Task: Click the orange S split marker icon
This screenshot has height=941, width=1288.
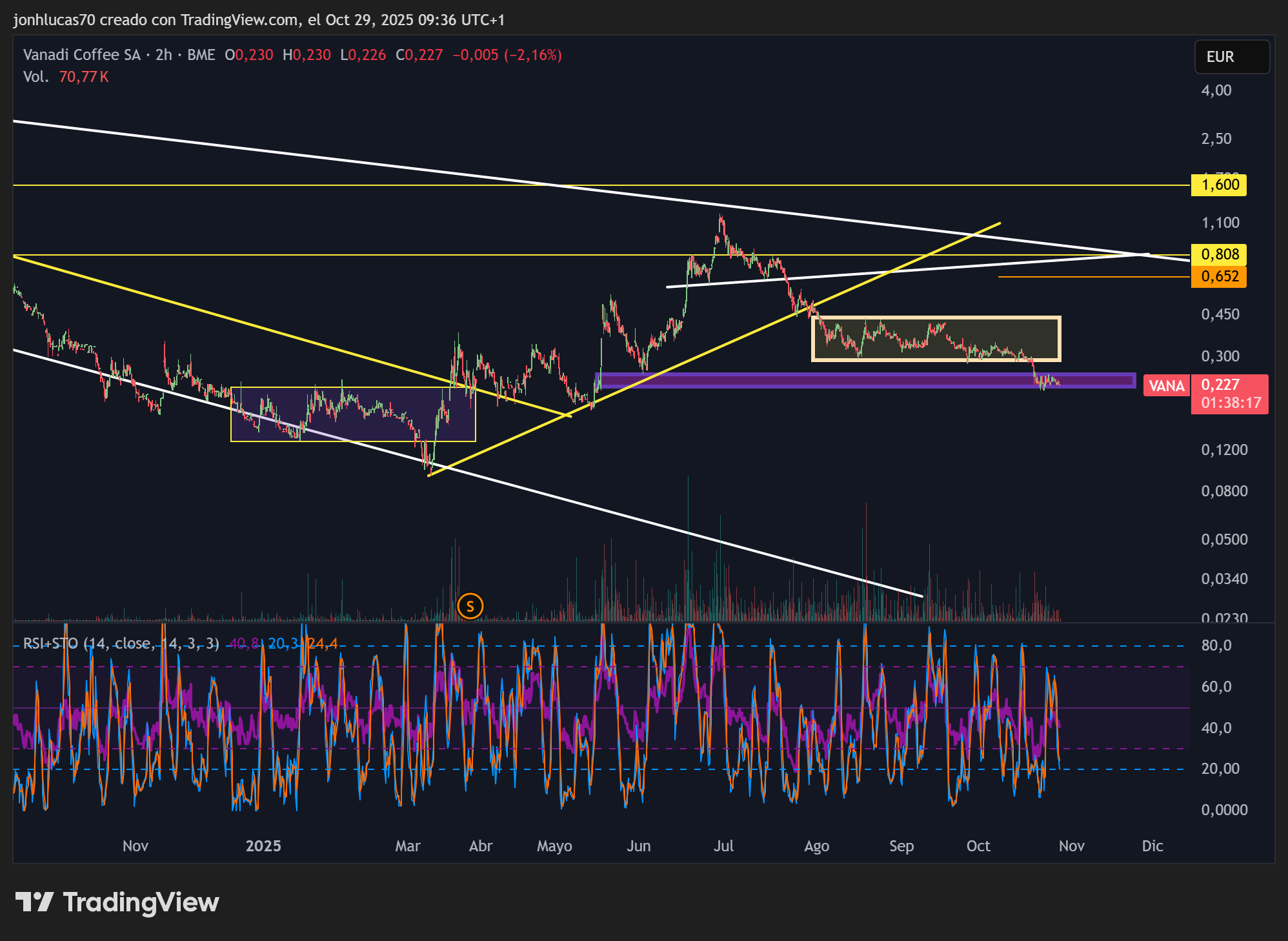Action: pyautogui.click(x=470, y=606)
